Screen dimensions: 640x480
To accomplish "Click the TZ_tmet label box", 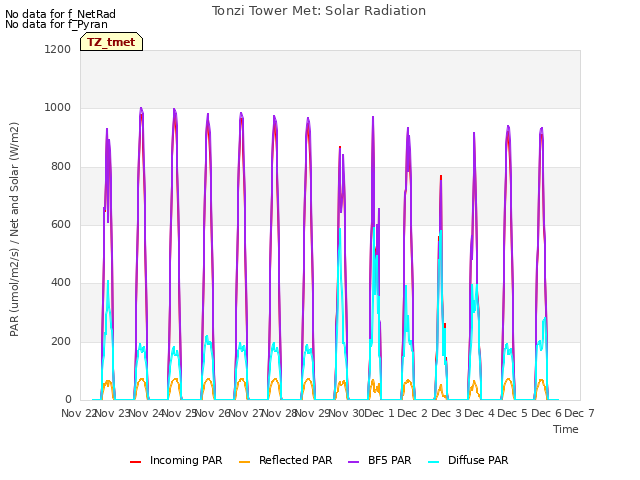I will click(111, 42).
